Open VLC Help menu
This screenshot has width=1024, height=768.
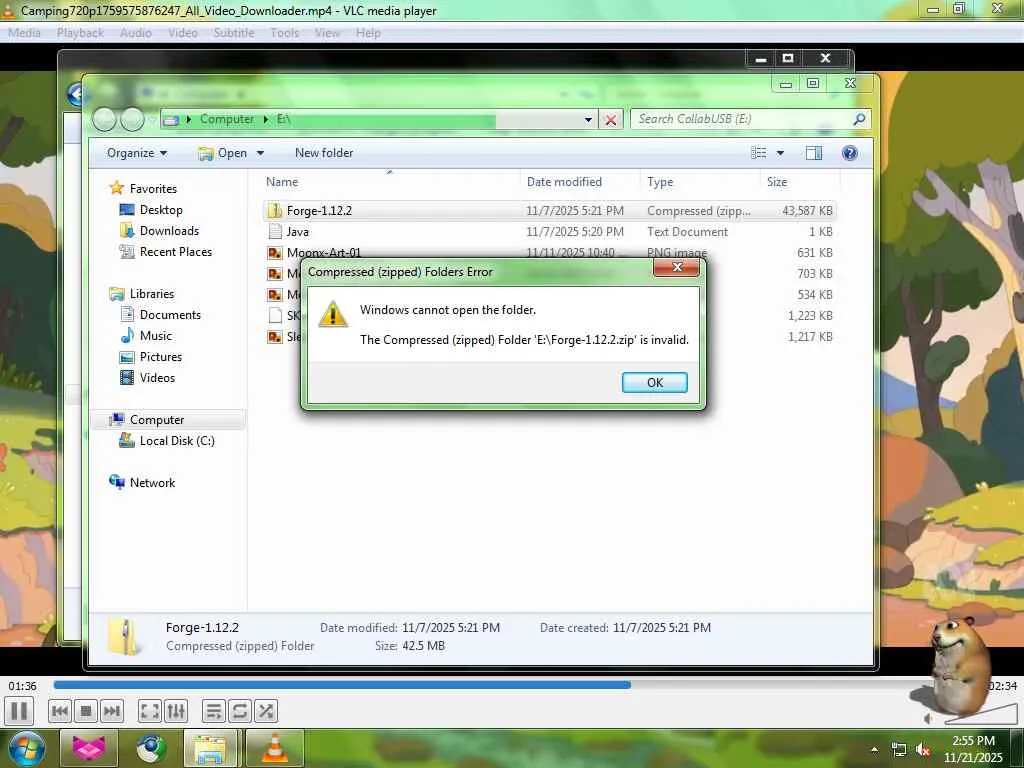368,33
